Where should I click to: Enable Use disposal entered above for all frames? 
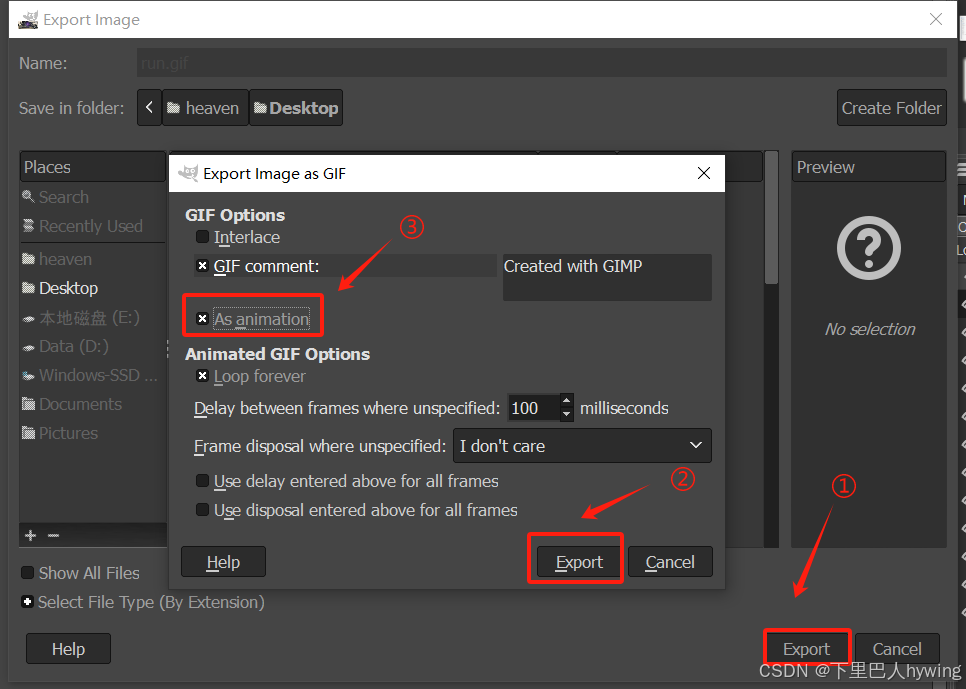[202, 510]
